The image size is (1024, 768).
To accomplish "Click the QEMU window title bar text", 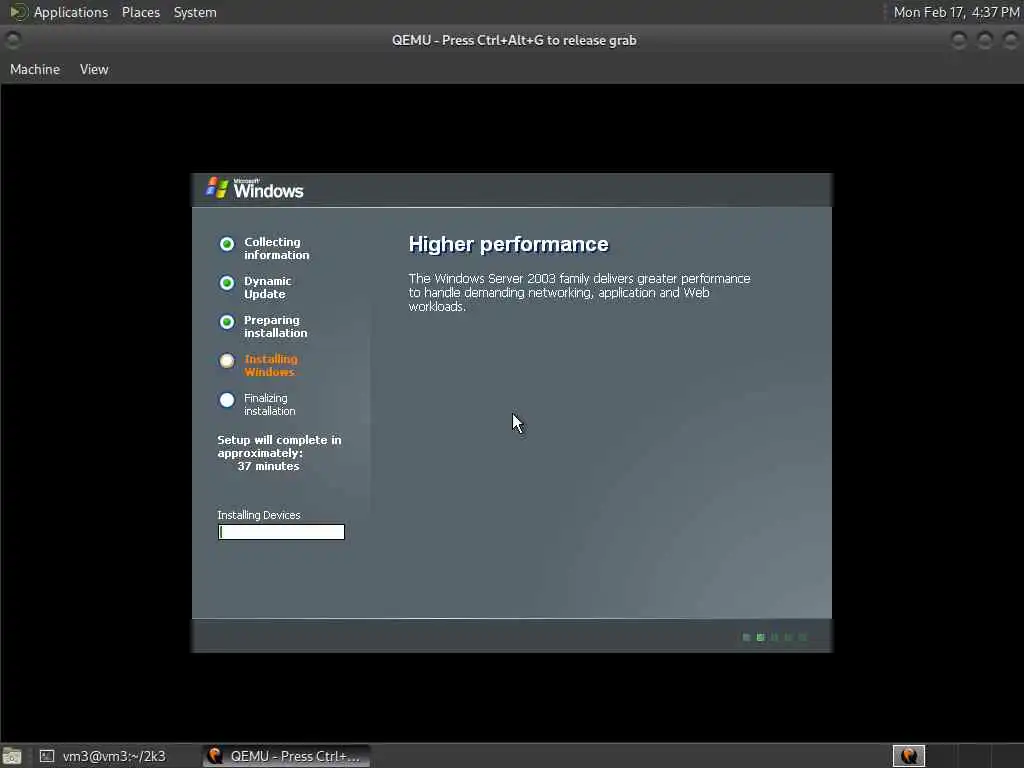I will click(514, 40).
